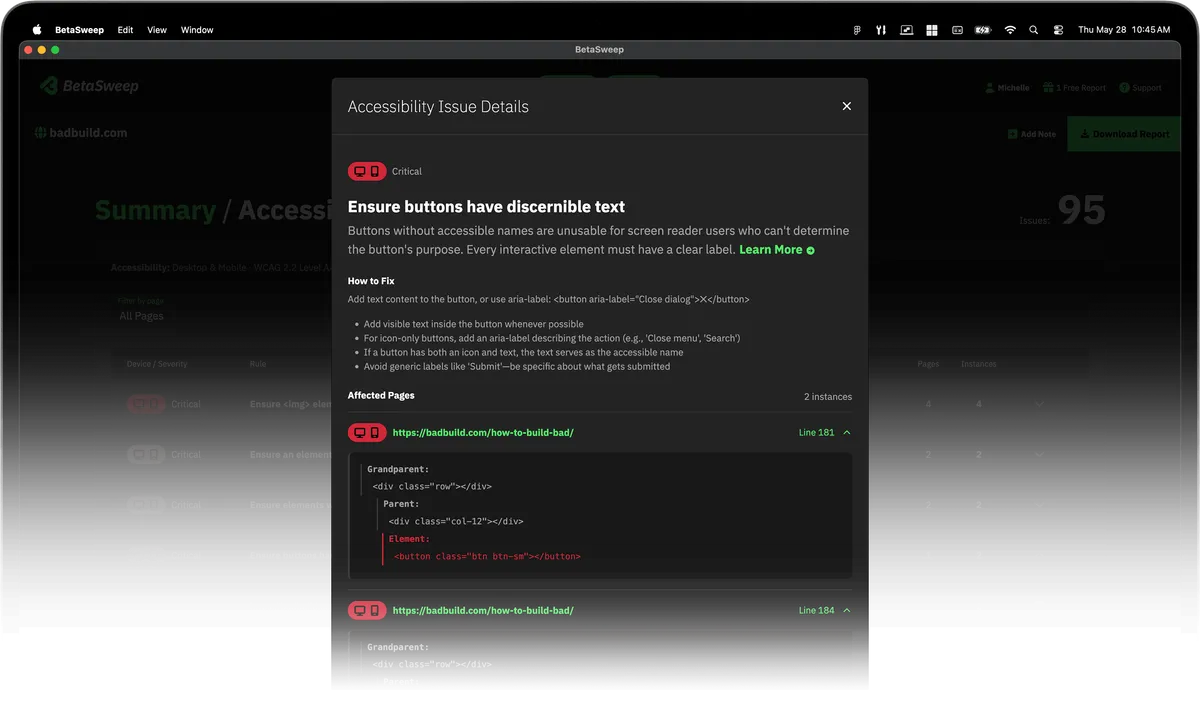Open the Edit menu

(125, 30)
